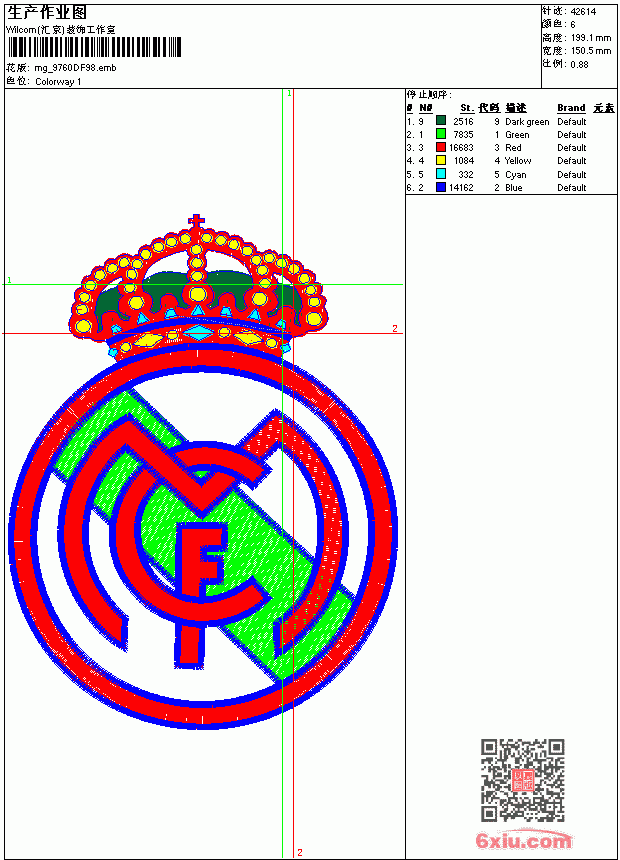
Task: Click the 'Yellow' description text
Action: [x=518, y=161]
